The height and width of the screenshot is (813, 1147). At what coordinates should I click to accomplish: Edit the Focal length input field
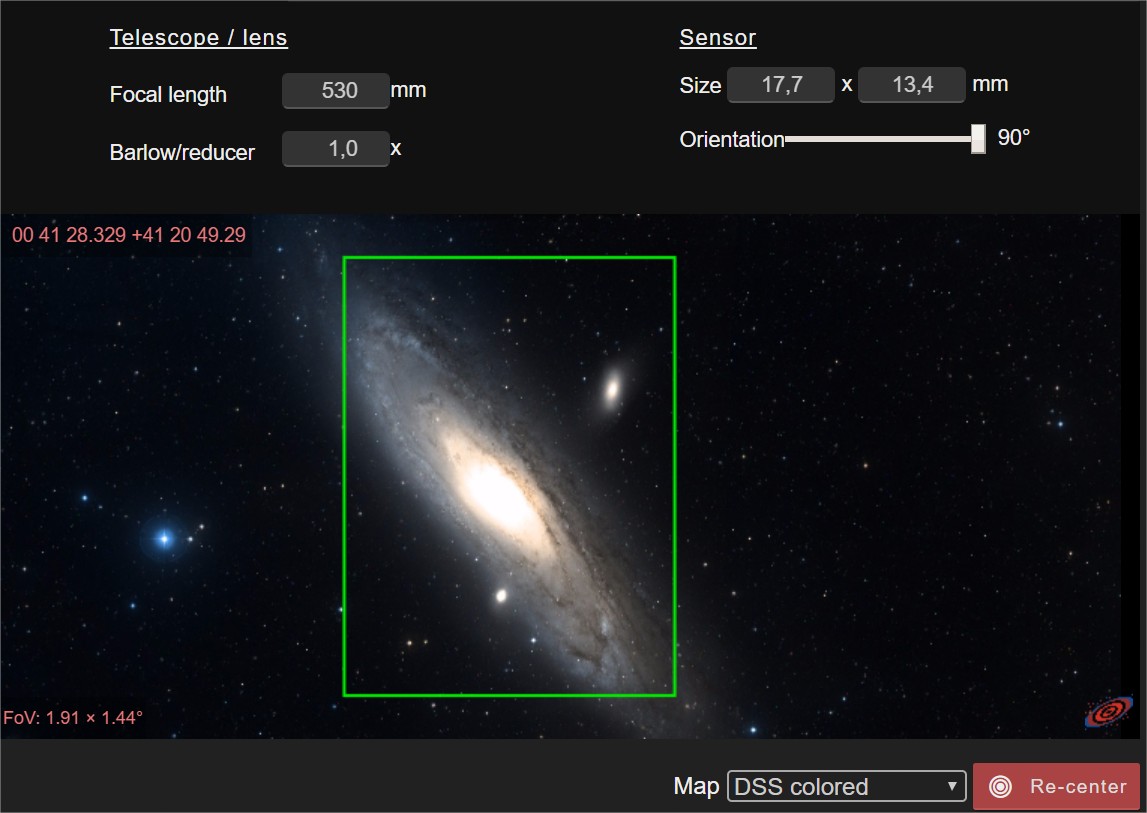tap(336, 91)
